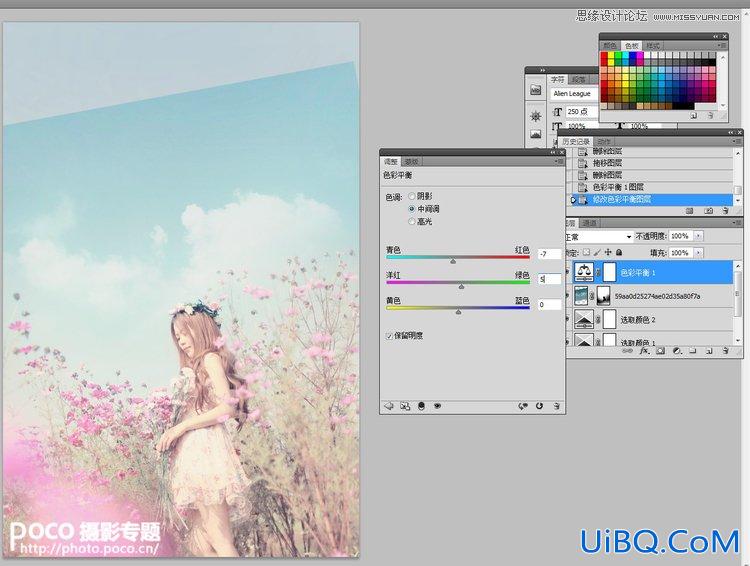
Task: Switch to the 动作 (Actions) tab
Action: coord(604,142)
